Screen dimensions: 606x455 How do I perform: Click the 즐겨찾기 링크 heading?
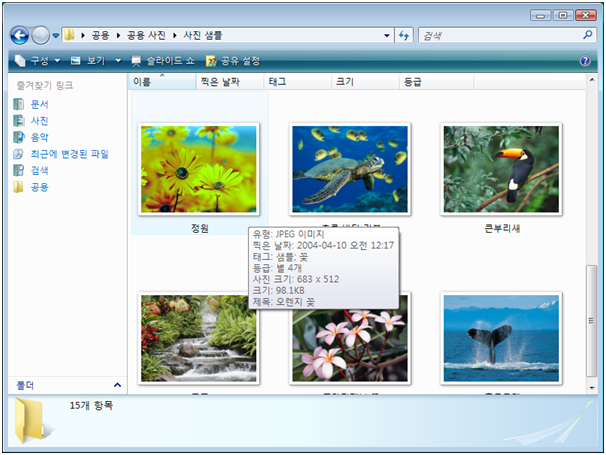(45, 85)
